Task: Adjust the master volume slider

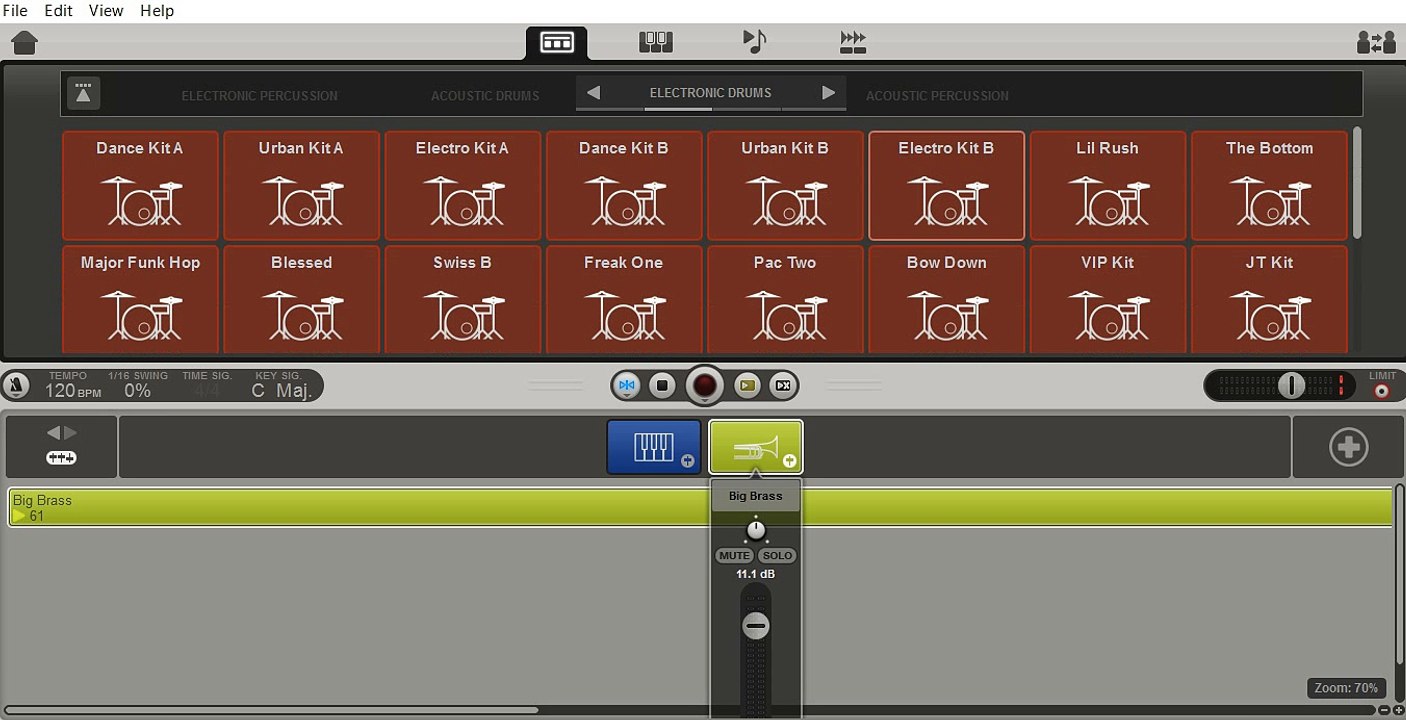Action: tap(1291, 385)
